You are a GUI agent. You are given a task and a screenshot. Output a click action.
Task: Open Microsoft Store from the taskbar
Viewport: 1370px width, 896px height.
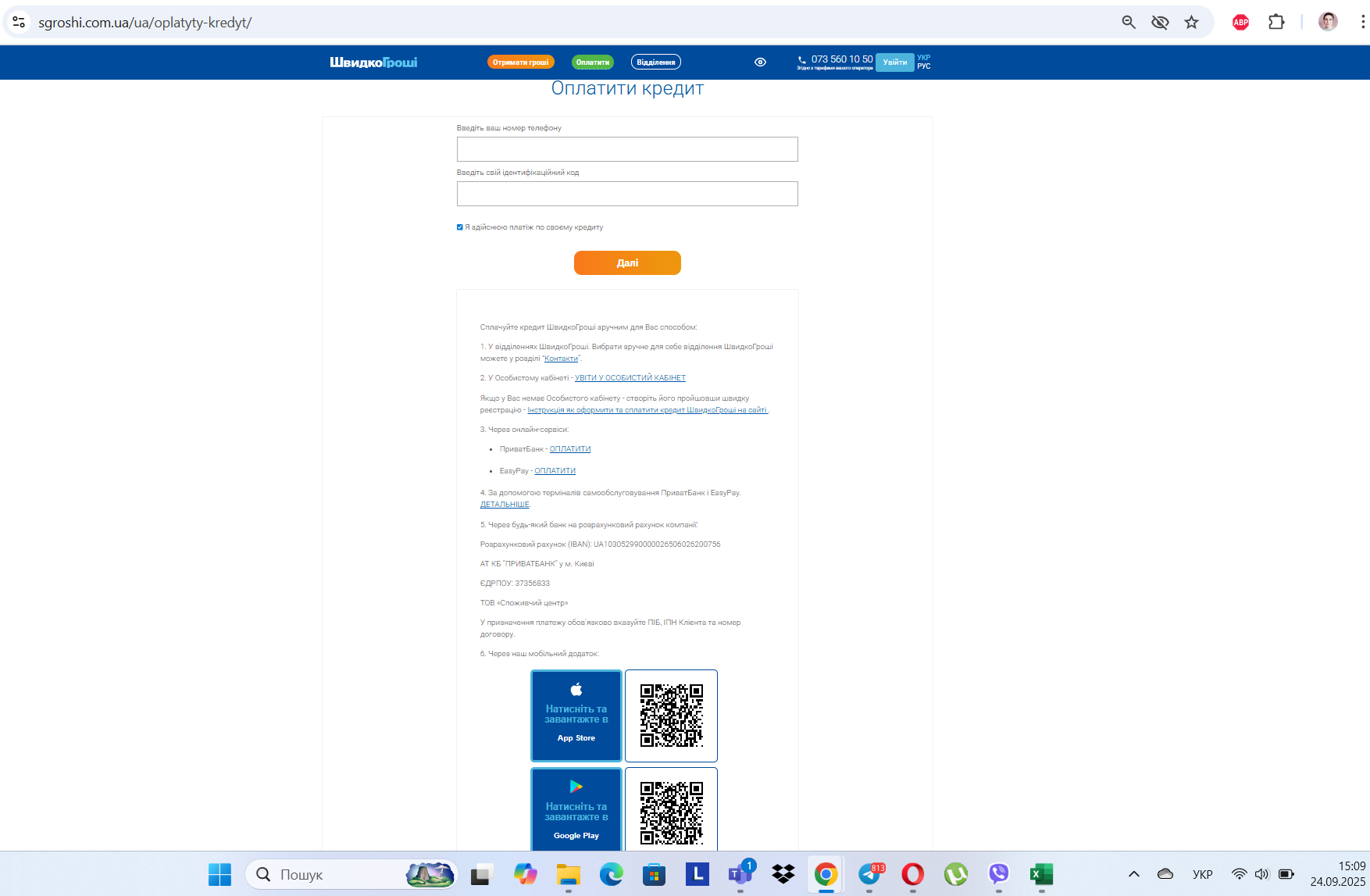click(654, 874)
